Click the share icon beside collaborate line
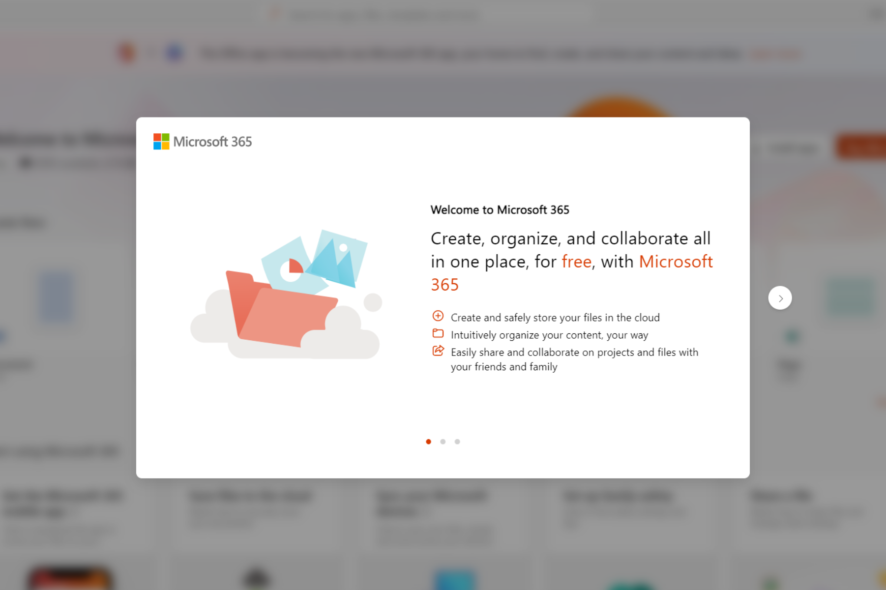The height and width of the screenshot is (590, 886). pos(438,351)
